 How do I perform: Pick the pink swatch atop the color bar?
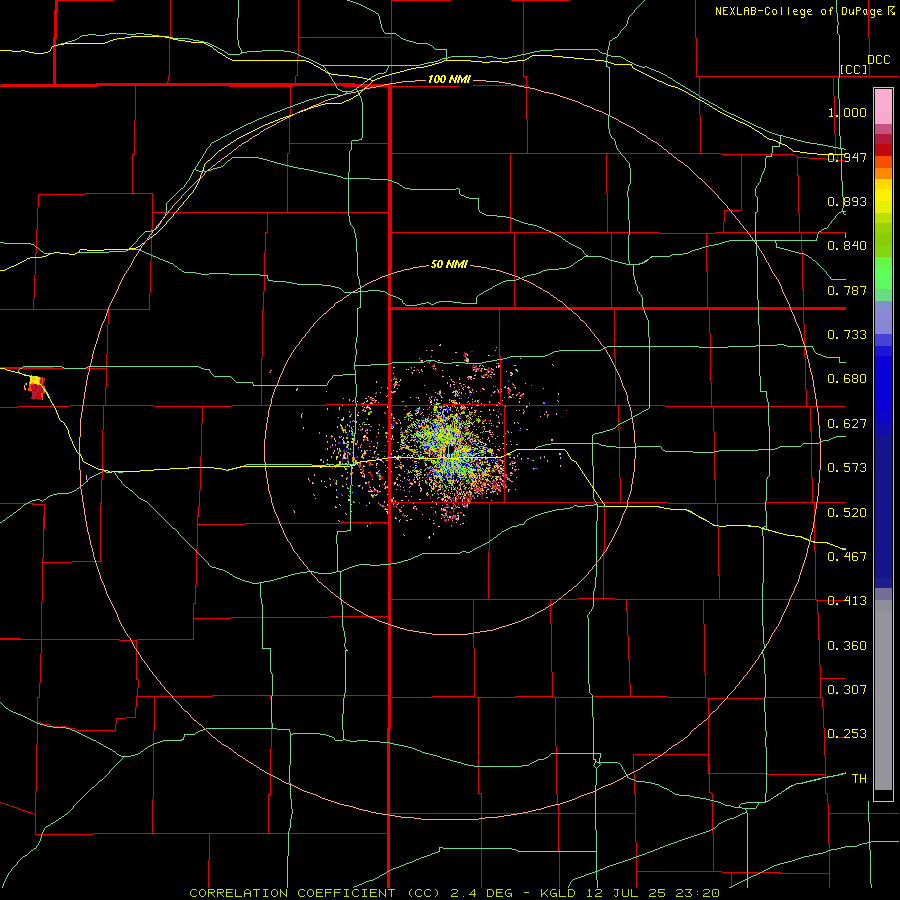pos(883,107)
